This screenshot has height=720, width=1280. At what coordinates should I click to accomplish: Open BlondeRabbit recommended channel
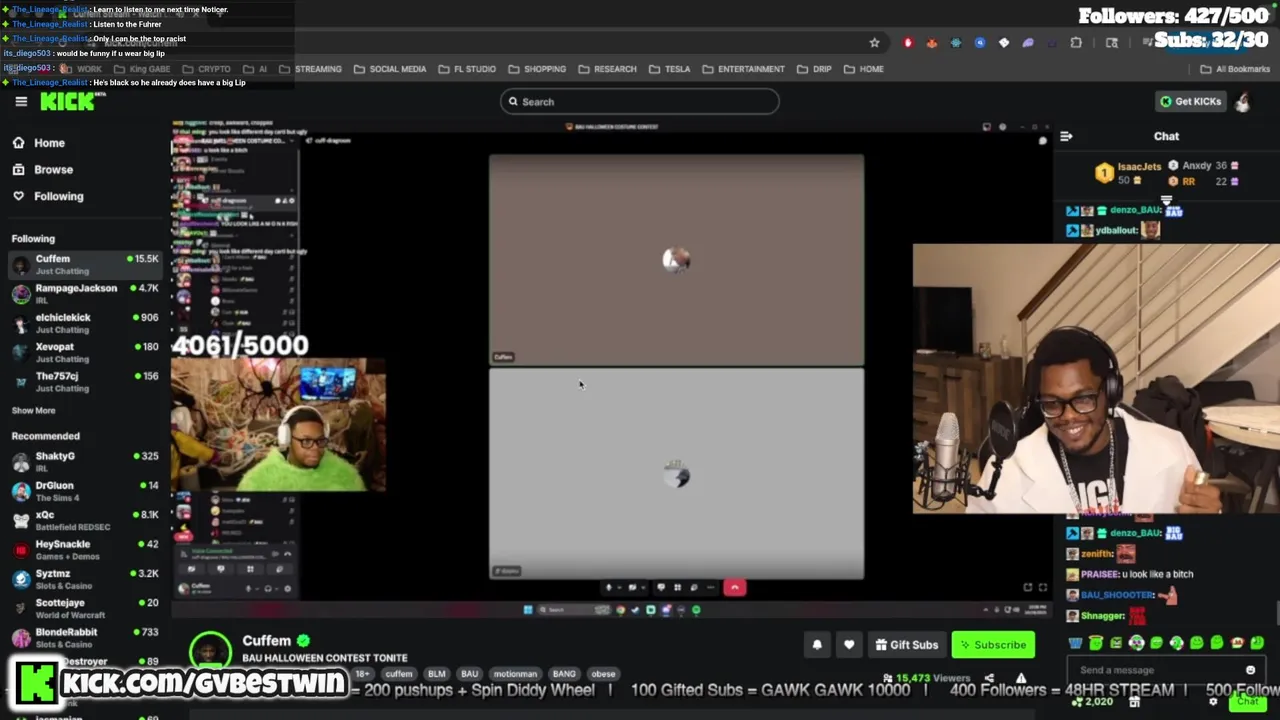pyautogui.click(x=85, y=638)
